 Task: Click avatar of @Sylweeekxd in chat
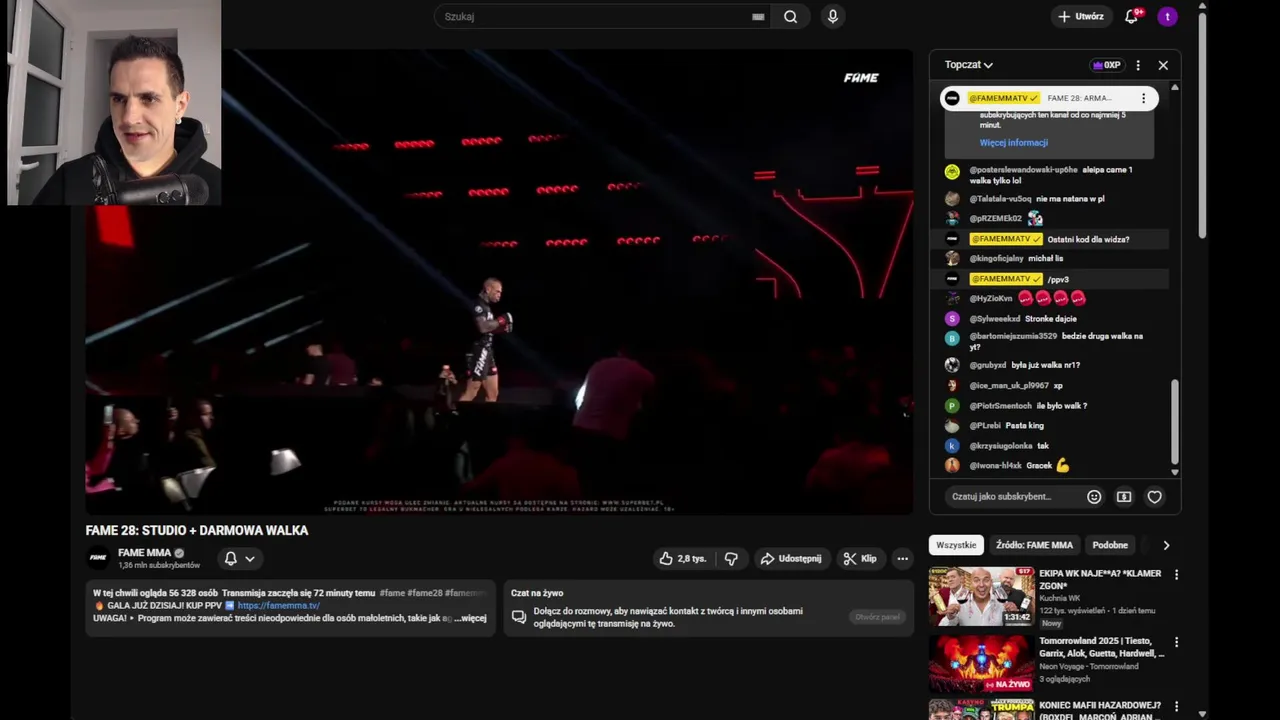[x=952, y=319]
